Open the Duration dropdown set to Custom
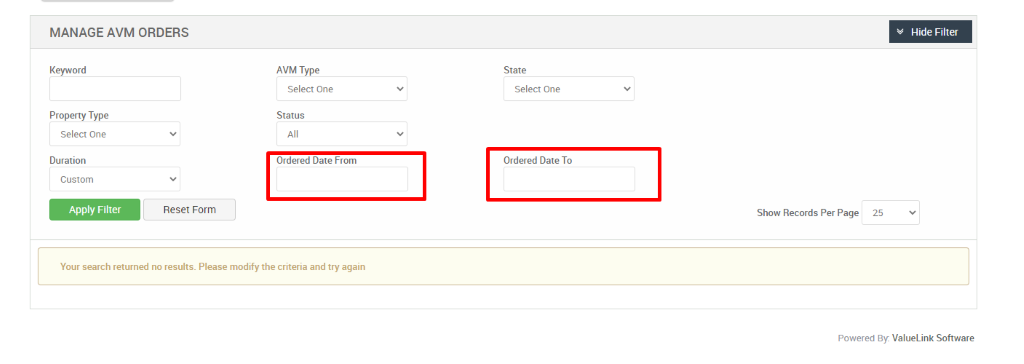Viewport: 1024px width, 364px height. [115, 179]
